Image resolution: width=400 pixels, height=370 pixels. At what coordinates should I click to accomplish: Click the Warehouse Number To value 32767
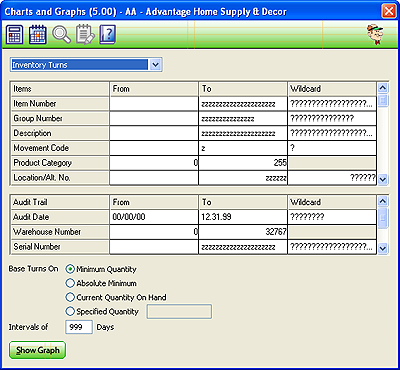pyautogui.click(x=243, y=232)
